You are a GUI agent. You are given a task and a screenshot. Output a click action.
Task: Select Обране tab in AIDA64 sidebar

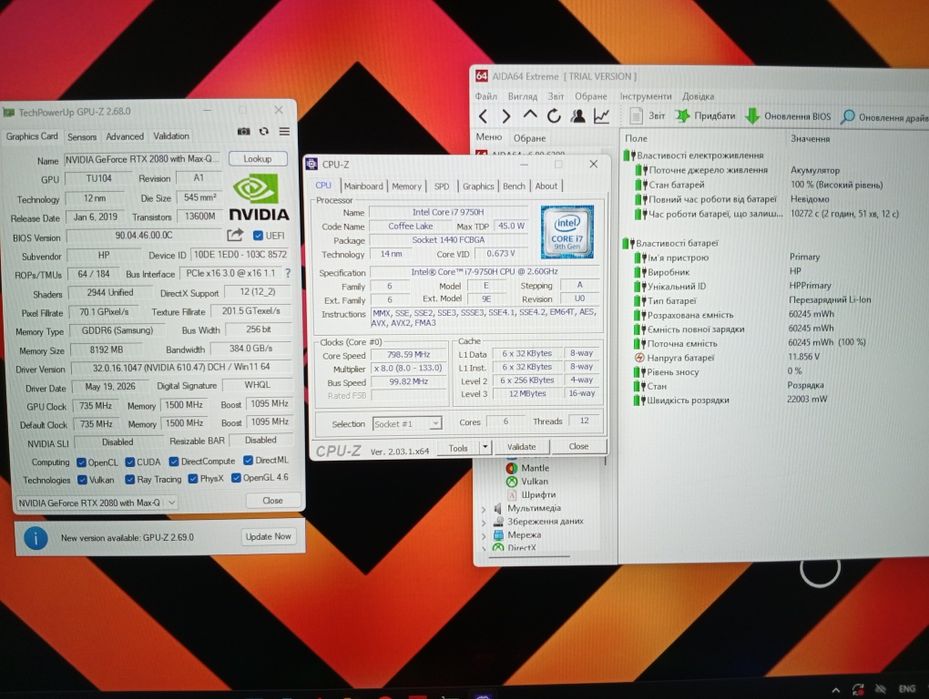click(x=529, y=138)
